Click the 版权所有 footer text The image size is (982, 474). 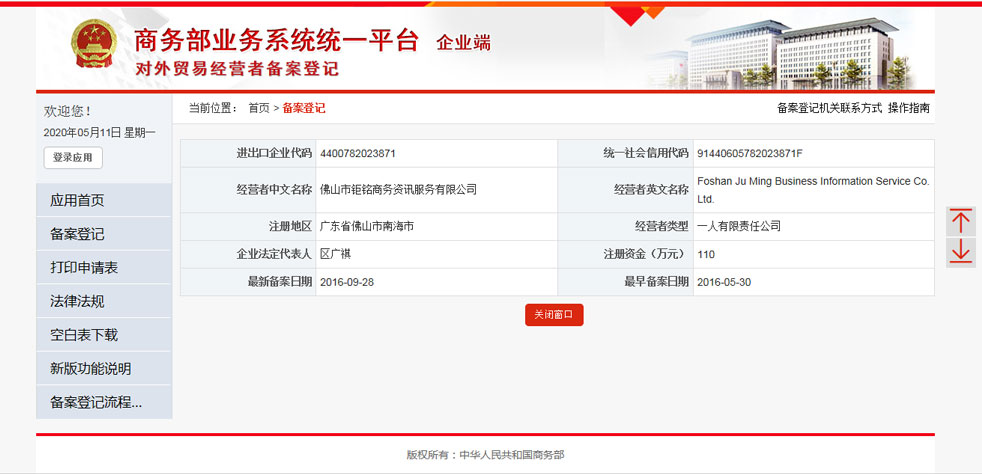click(485, 455)
